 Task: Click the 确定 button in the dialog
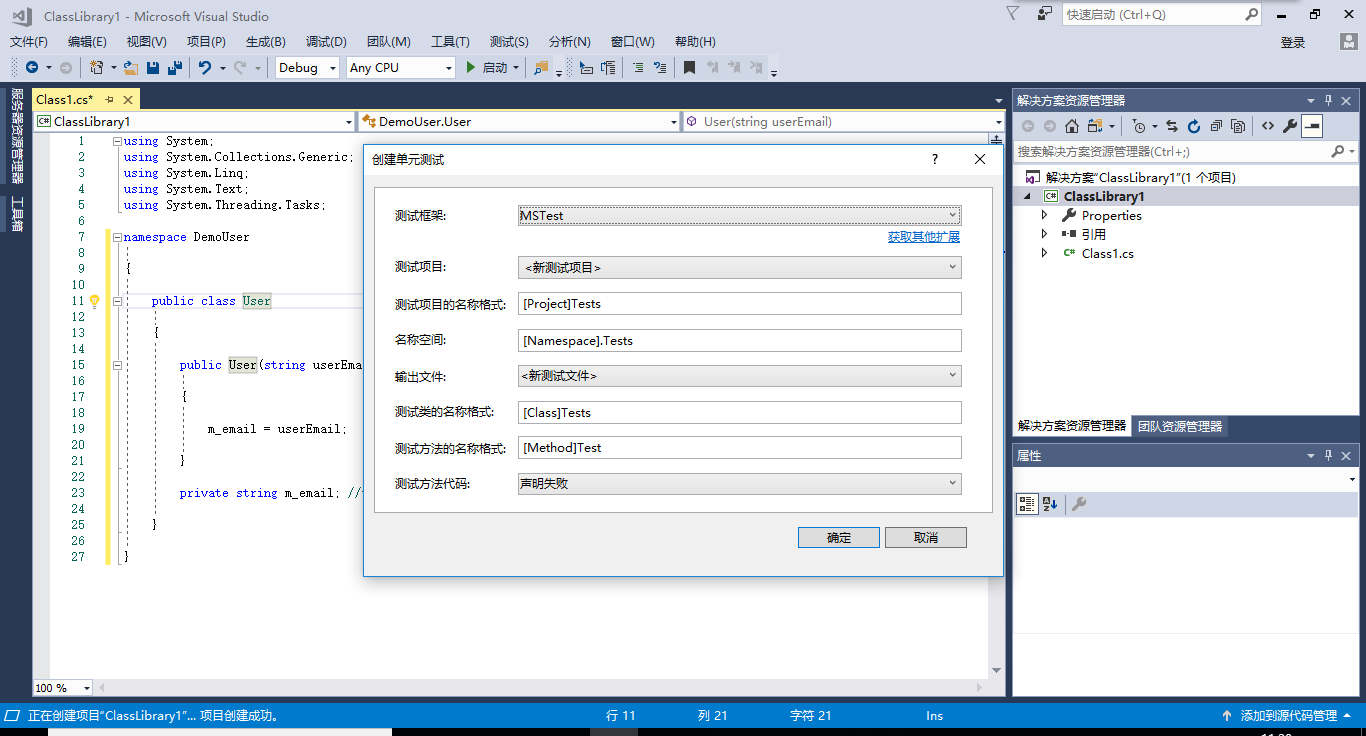click(838, 538)
